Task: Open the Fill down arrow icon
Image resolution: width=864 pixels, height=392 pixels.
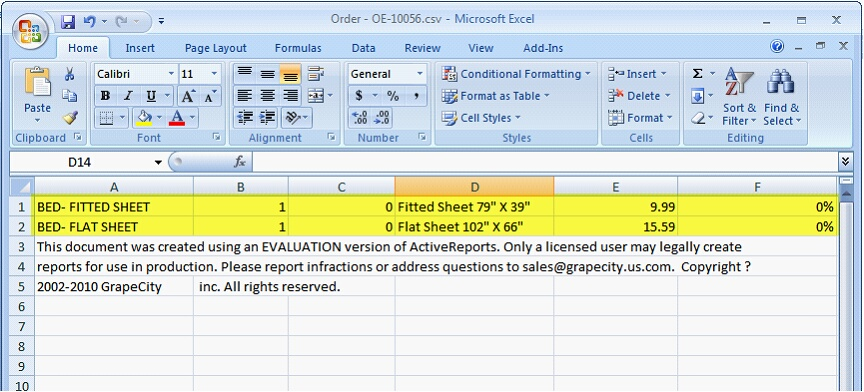Action: (698, 97)
